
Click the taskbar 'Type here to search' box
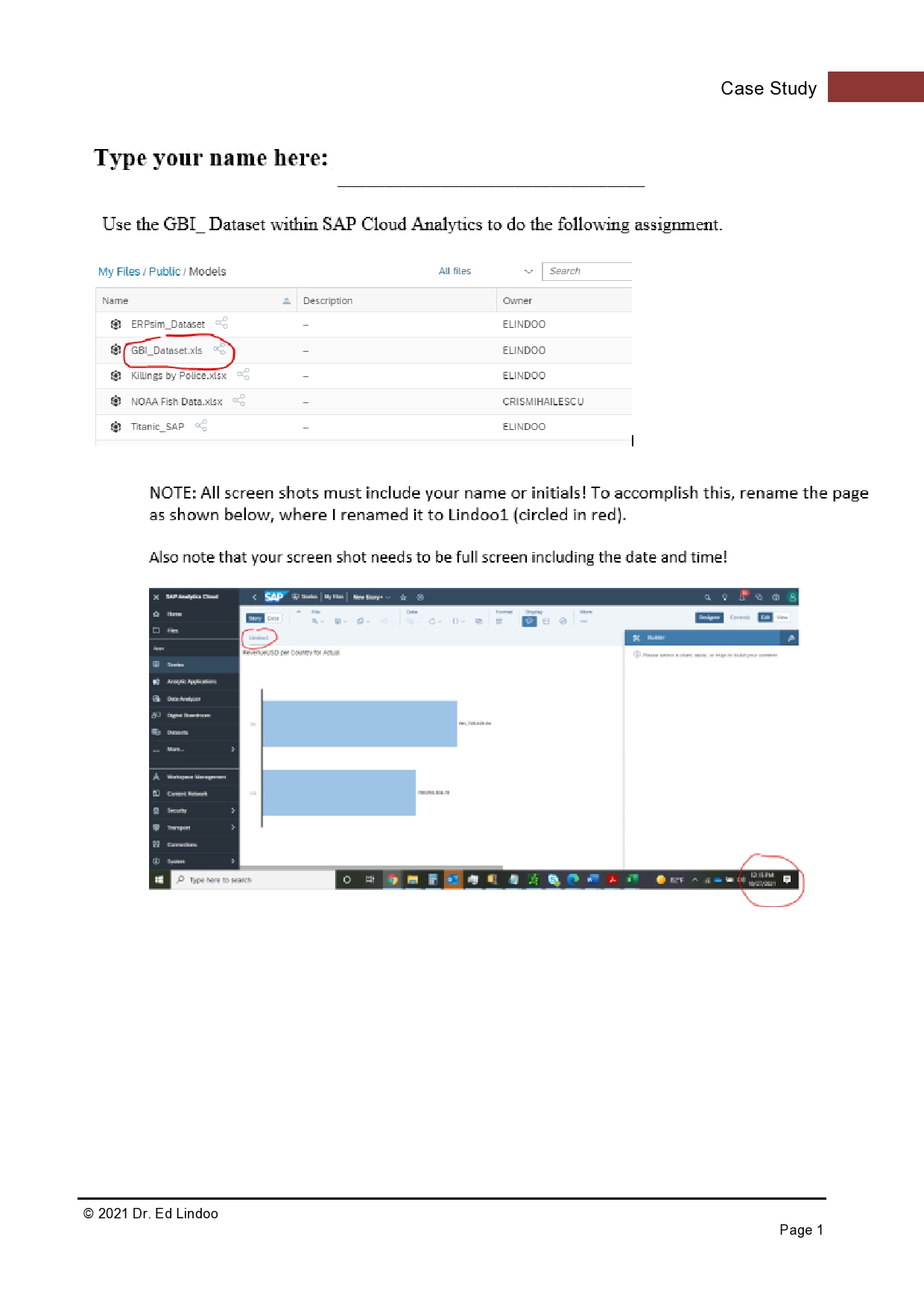[x=253, y=879]
